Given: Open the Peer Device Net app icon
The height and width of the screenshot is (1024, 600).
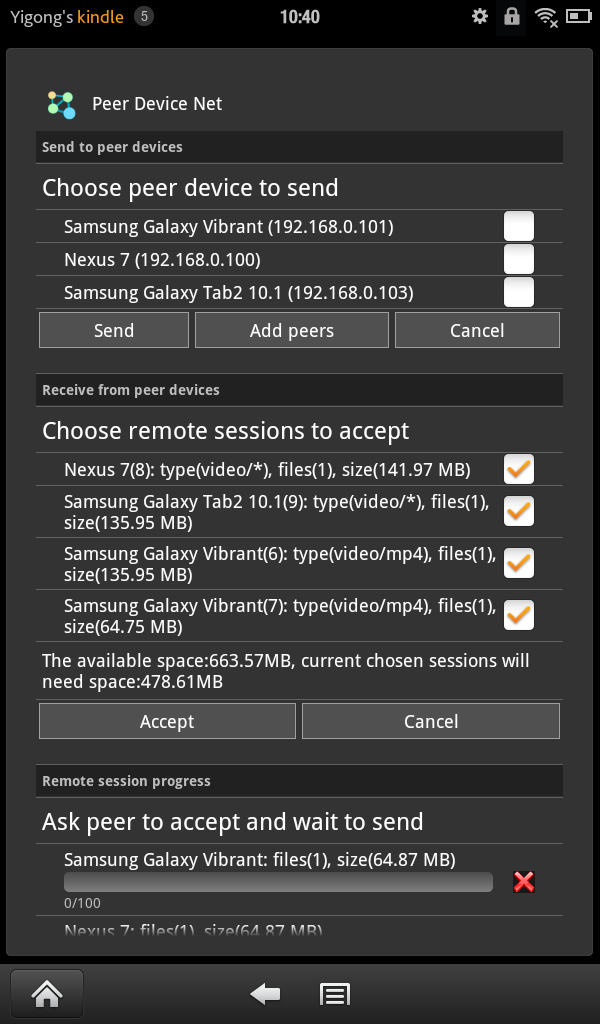Looking at the screenshot, I should (x=60, y=103).
